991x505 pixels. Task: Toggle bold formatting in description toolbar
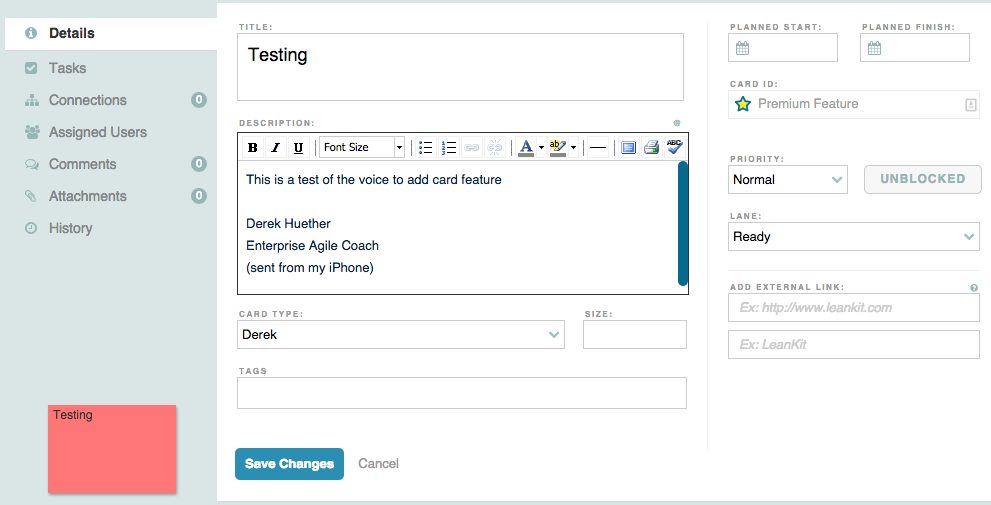tap(252, 147)
